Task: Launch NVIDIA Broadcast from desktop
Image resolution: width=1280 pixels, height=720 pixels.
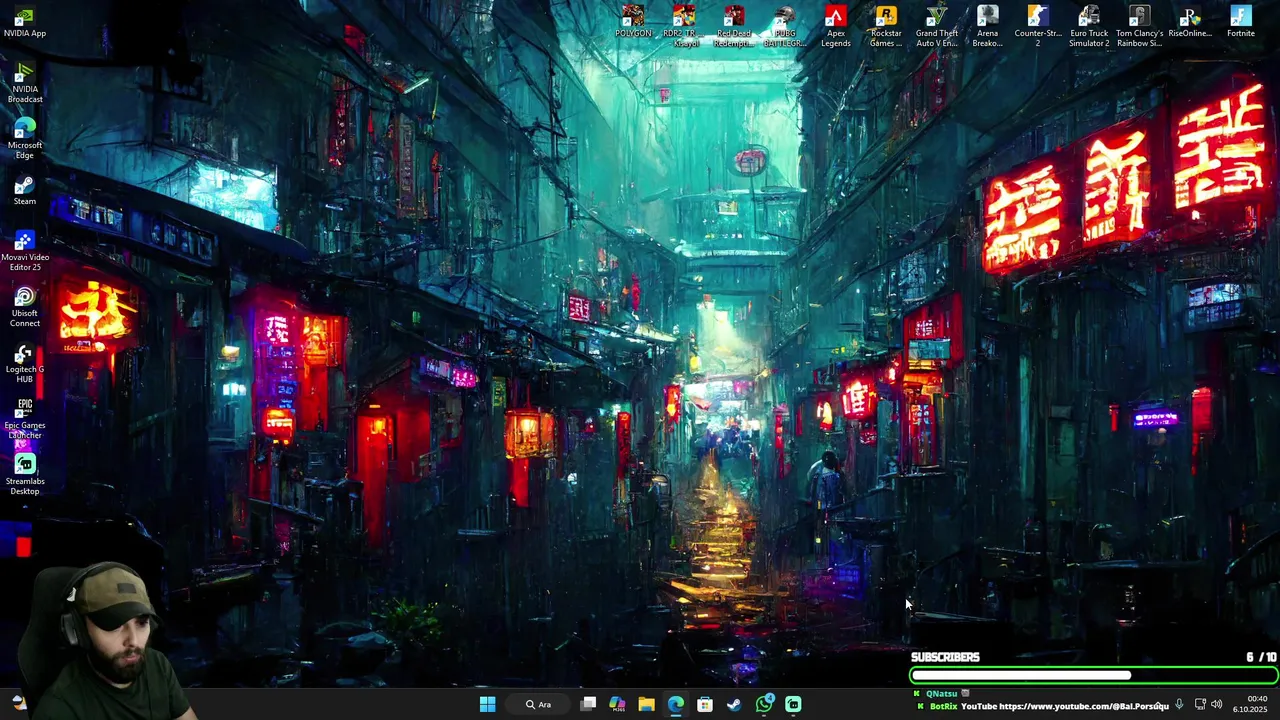Action: (x=24, y=83)
